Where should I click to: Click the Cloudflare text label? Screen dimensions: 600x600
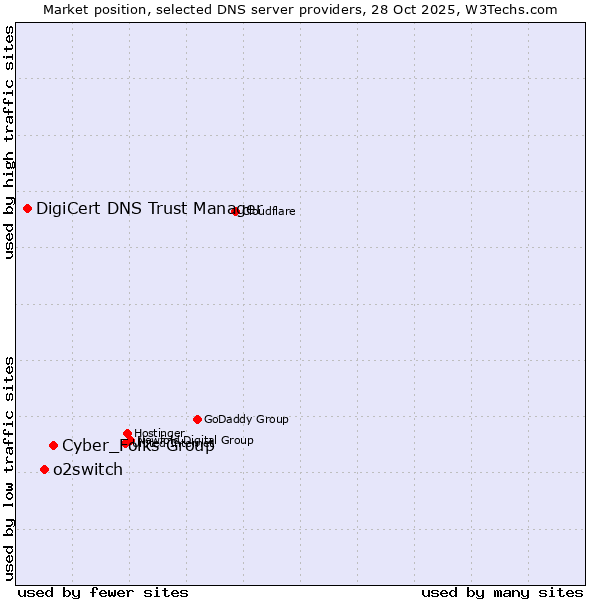click(x=269, y=211)
